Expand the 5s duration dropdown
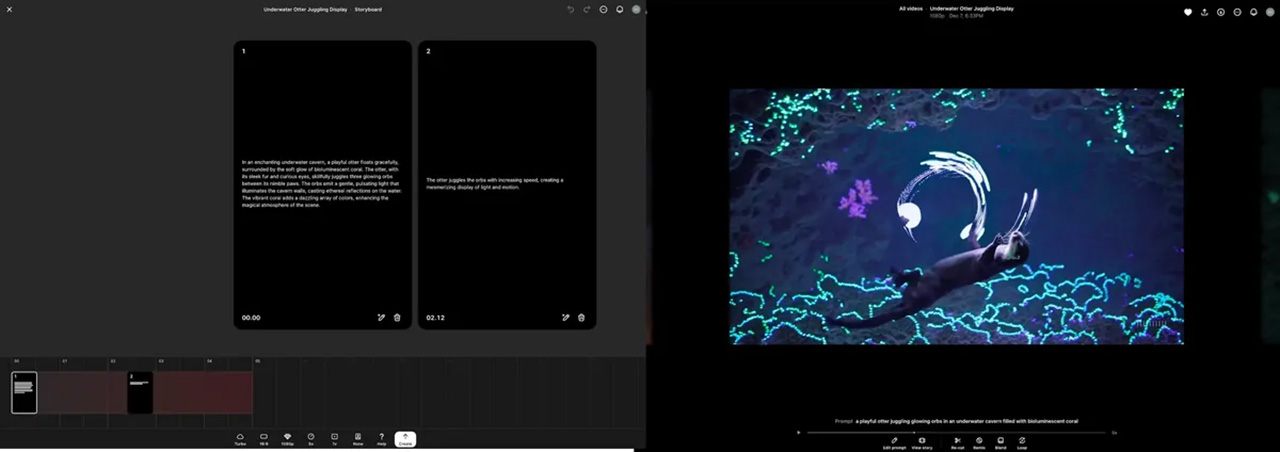The height and width of the screenshot is (452, 1280). point(311,438)
